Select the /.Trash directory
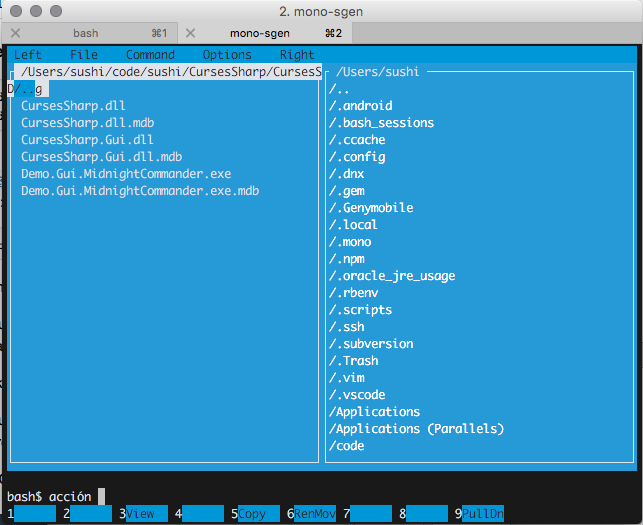 [x=353, y=361]
